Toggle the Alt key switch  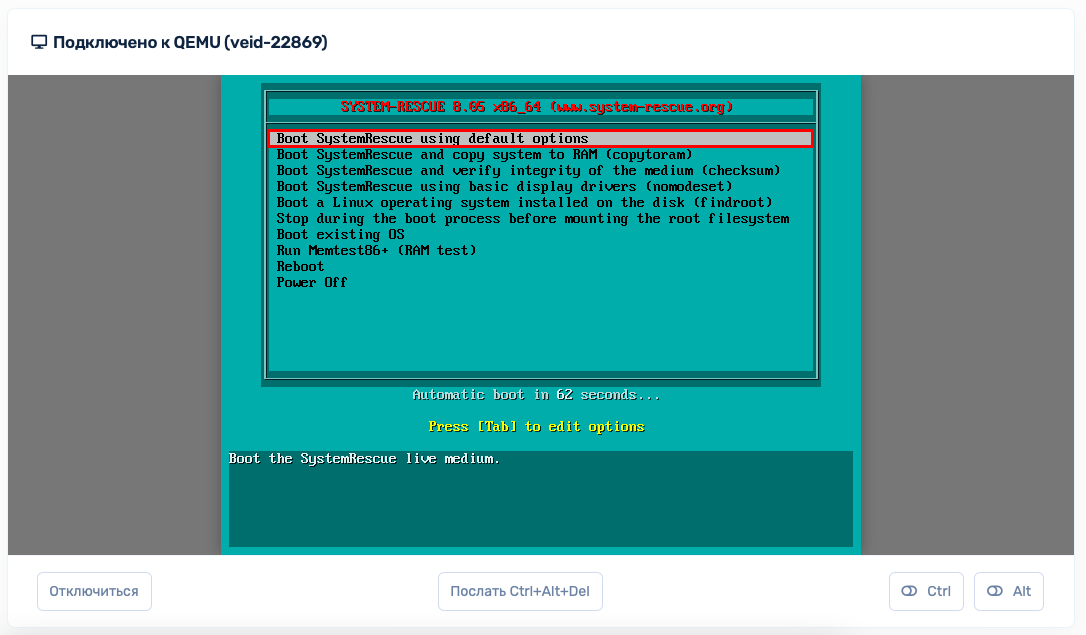pos(1008,591)
